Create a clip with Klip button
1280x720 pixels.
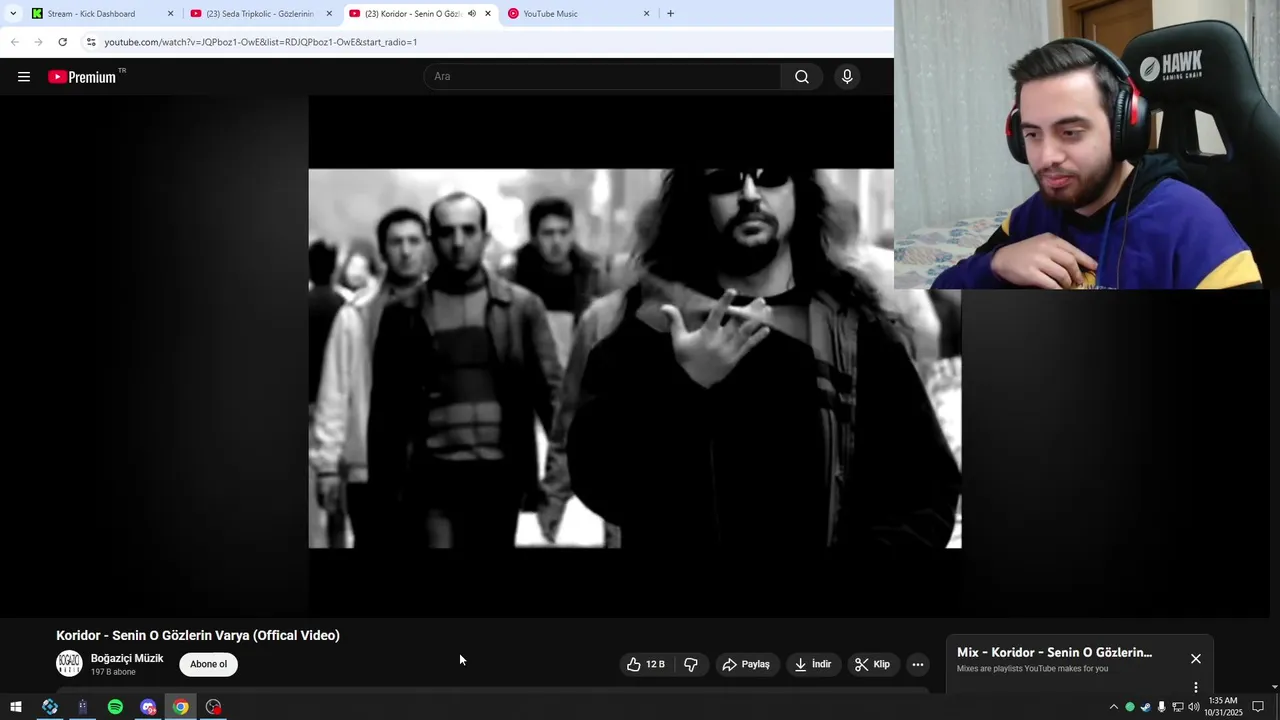(872, 664)
